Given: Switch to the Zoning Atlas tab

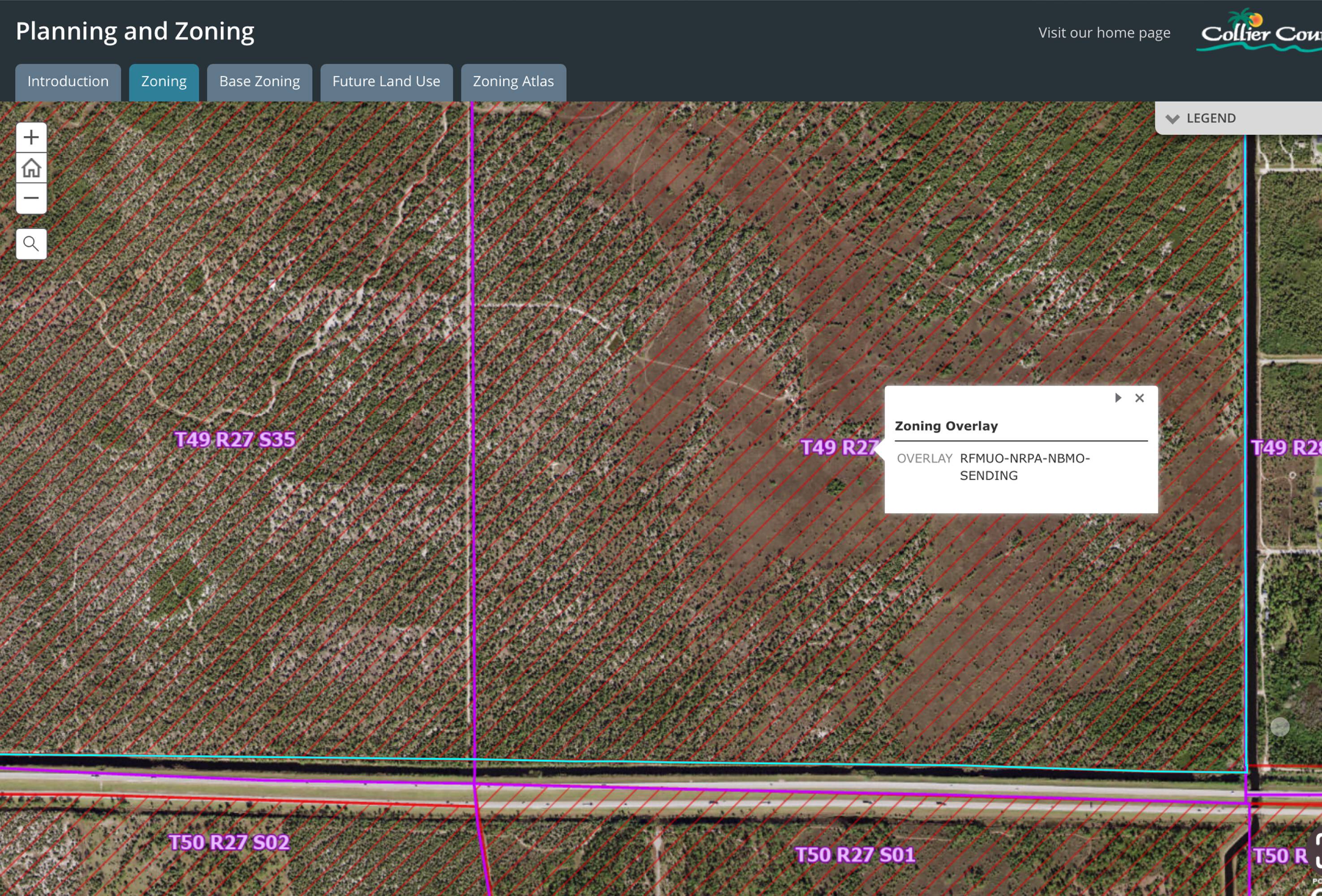Looking at the screenshot, I should tap(513, 82).
